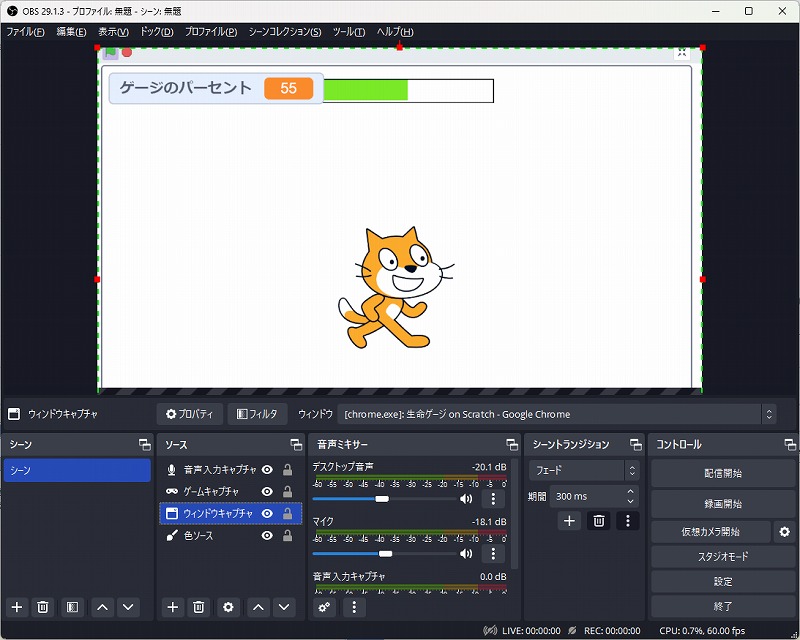Pop out the ソース dock
The image size is (800, 640).
pyautogui.click(x=296, y=445)
